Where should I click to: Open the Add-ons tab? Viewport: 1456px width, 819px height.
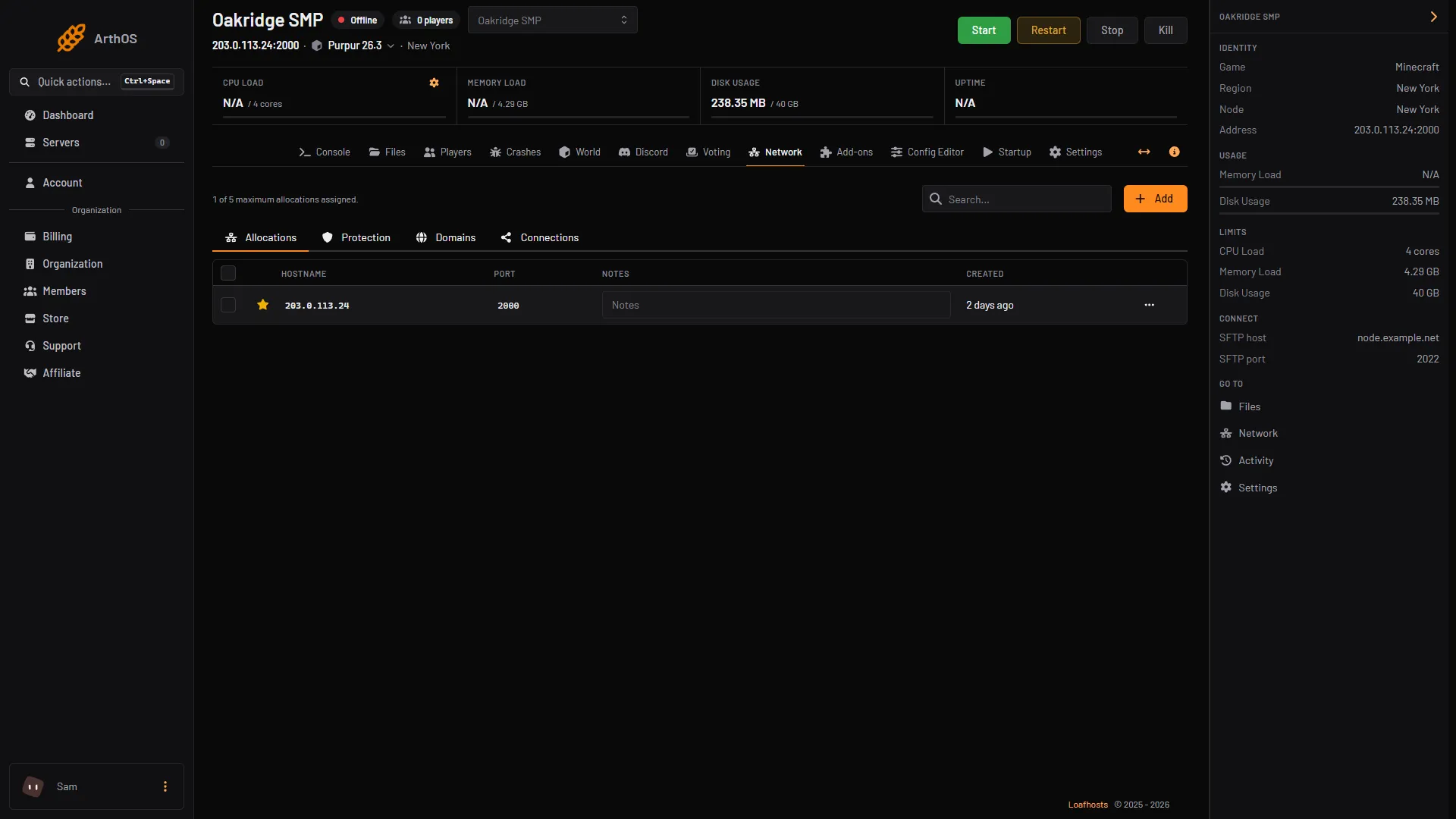846,152
